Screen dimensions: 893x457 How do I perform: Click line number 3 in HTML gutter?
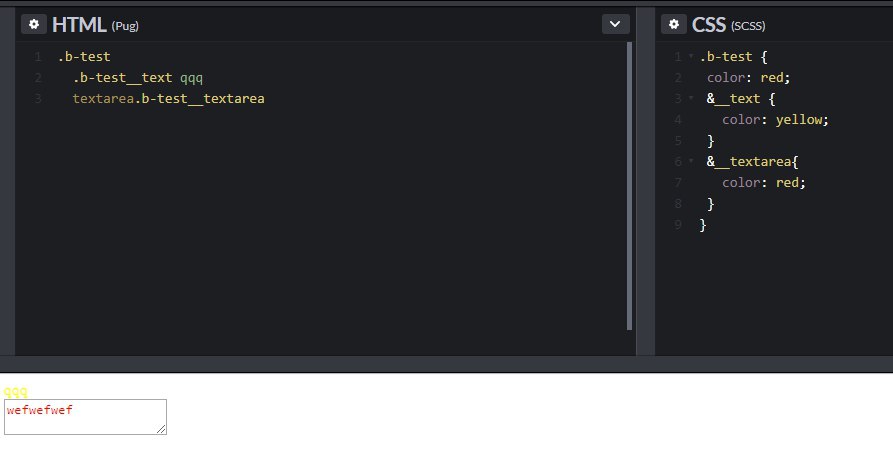coord(38,99)
